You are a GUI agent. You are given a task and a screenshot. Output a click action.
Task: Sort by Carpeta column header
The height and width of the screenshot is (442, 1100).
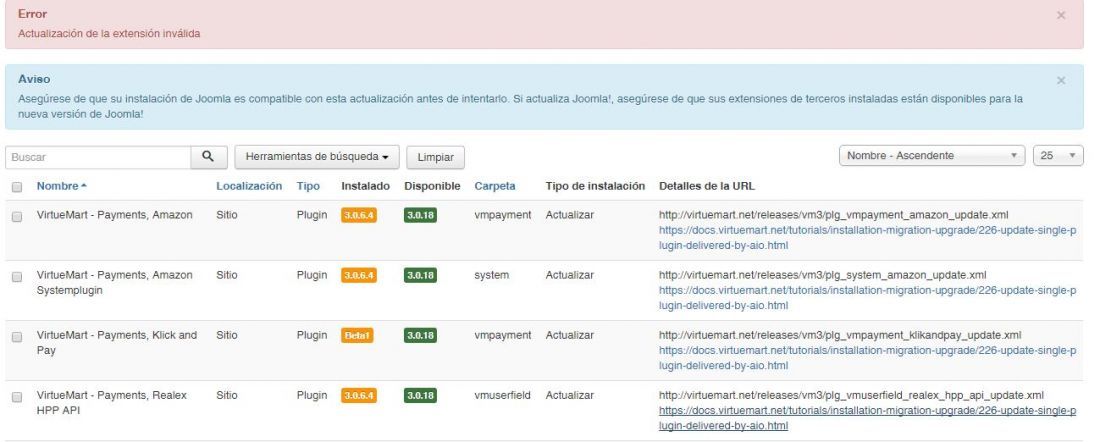(x=495, y=186)
